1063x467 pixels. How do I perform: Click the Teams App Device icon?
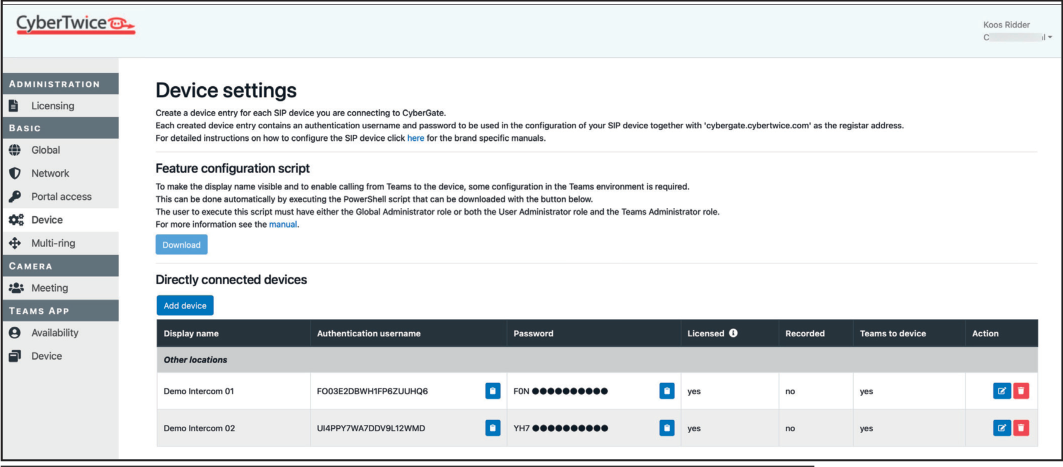click(x=15, y=356)
